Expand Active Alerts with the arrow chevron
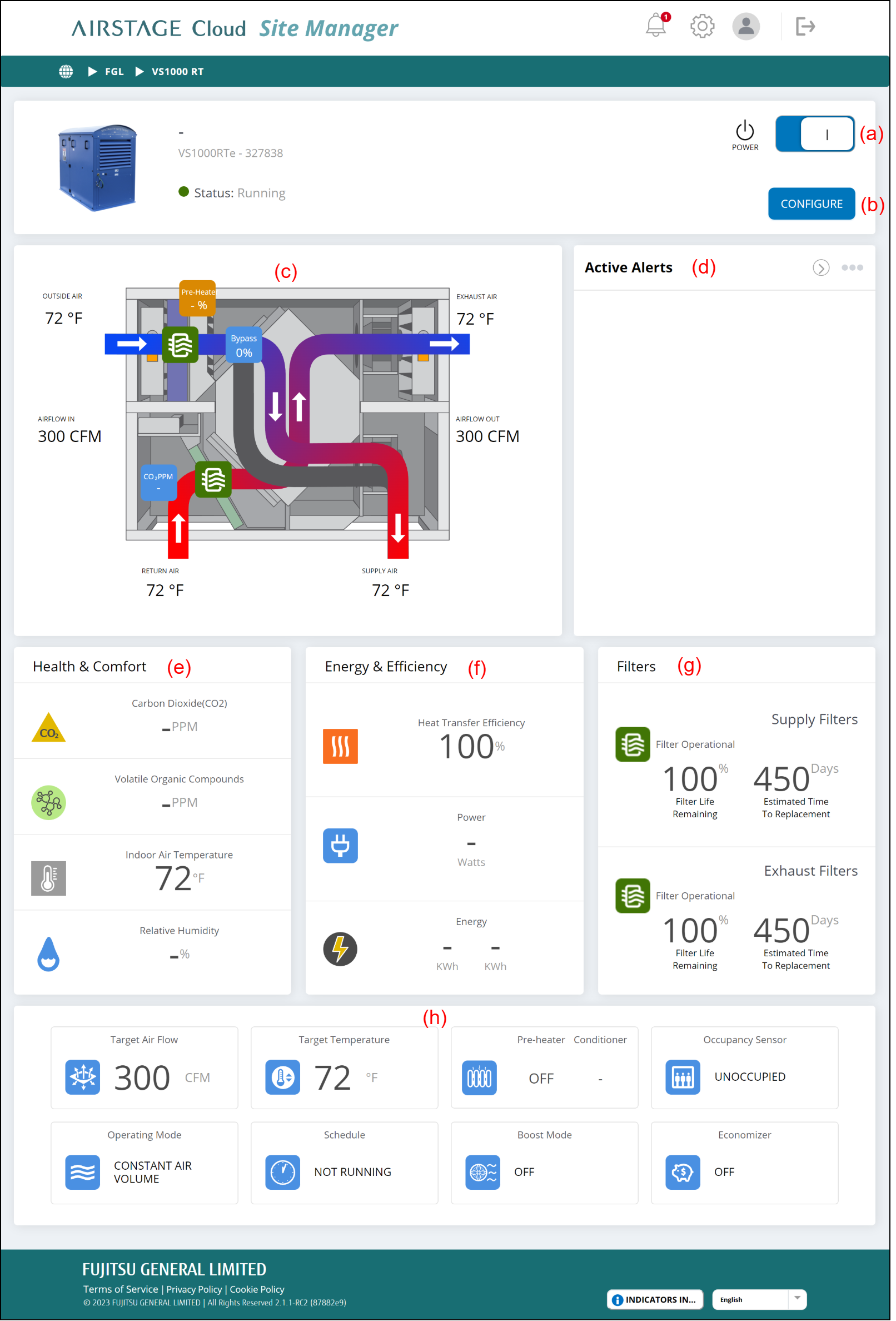Screen dimensions: 896x1321 [822, 268]
